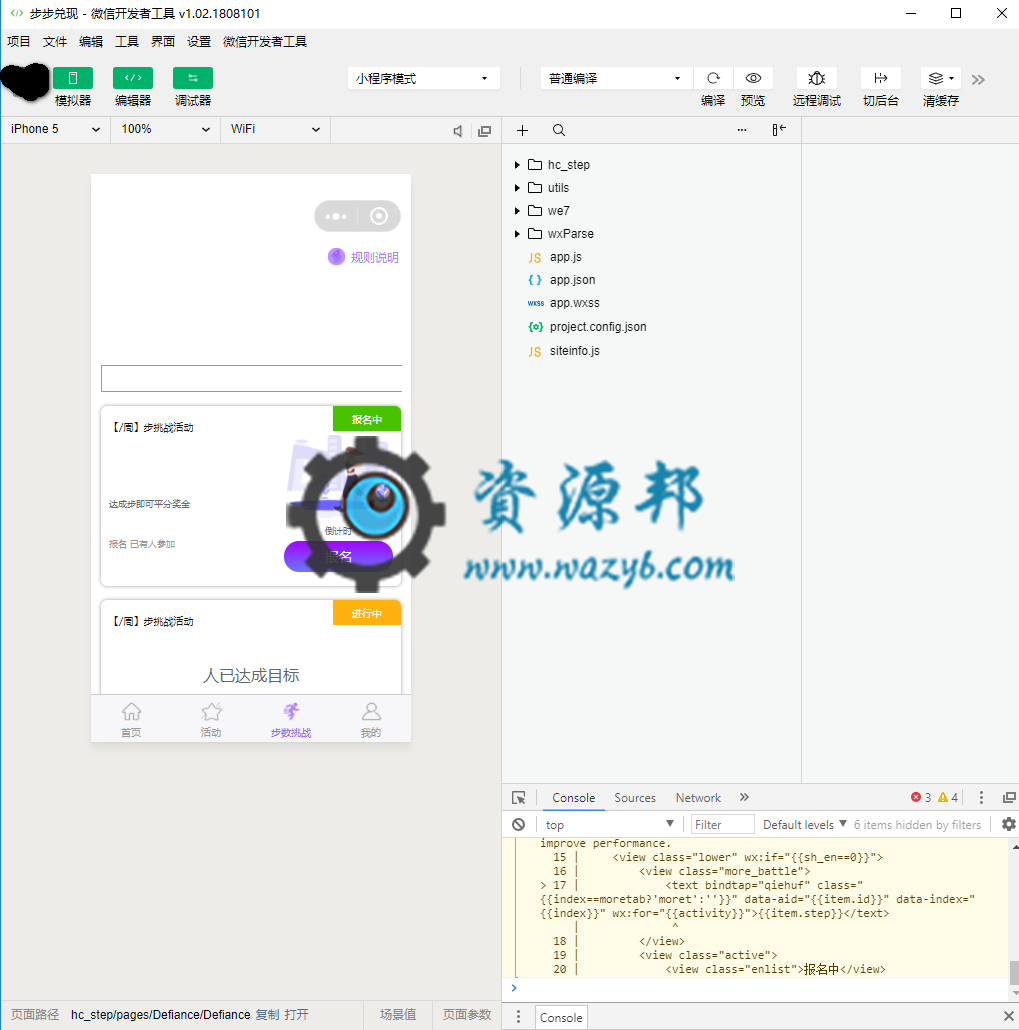This screenshot has width=1019, height=1030.
Task: Open remote debugging bug icon
Action: pos(817,78)
